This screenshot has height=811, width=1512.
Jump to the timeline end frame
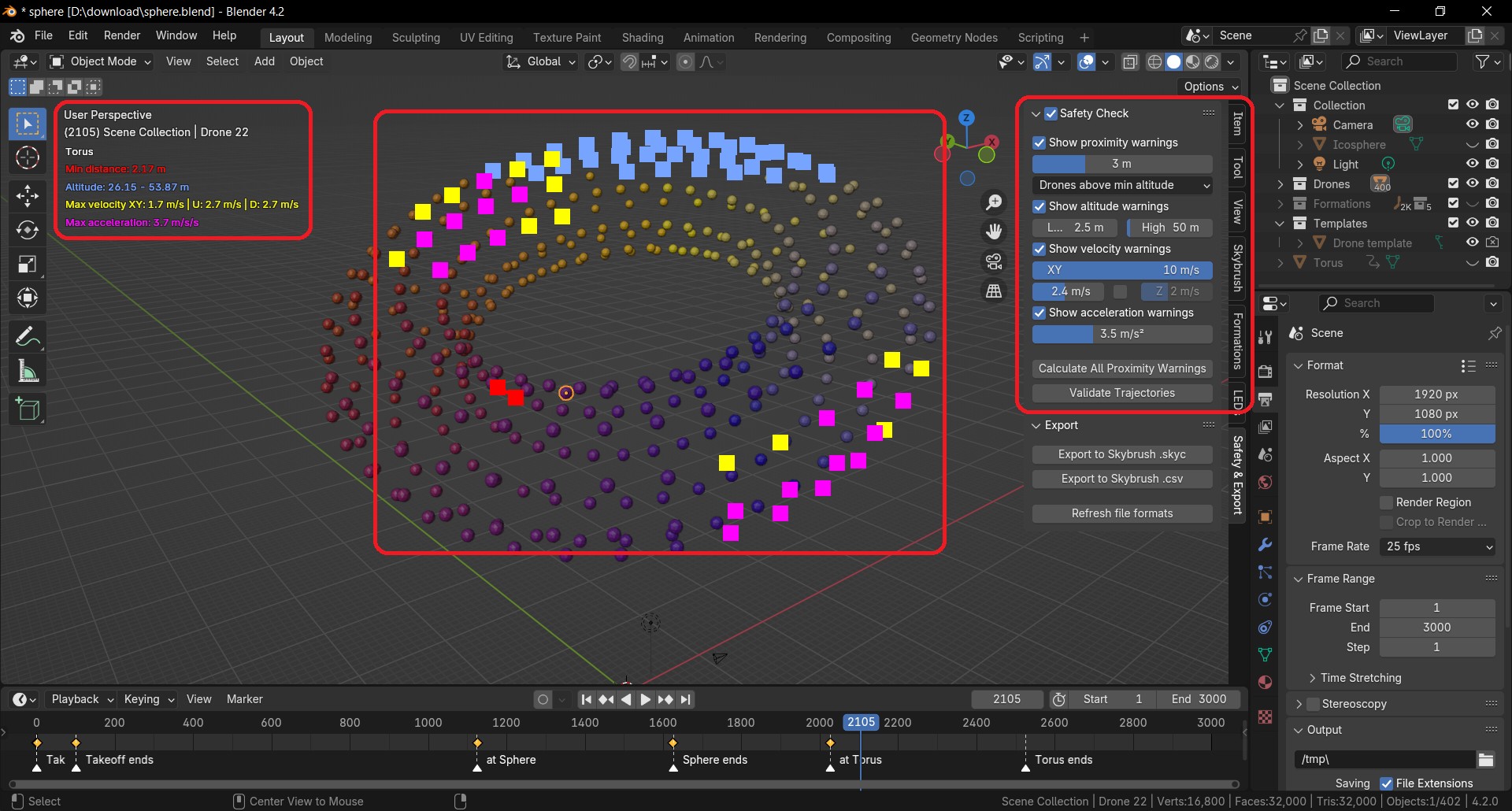tap(686, 699)
